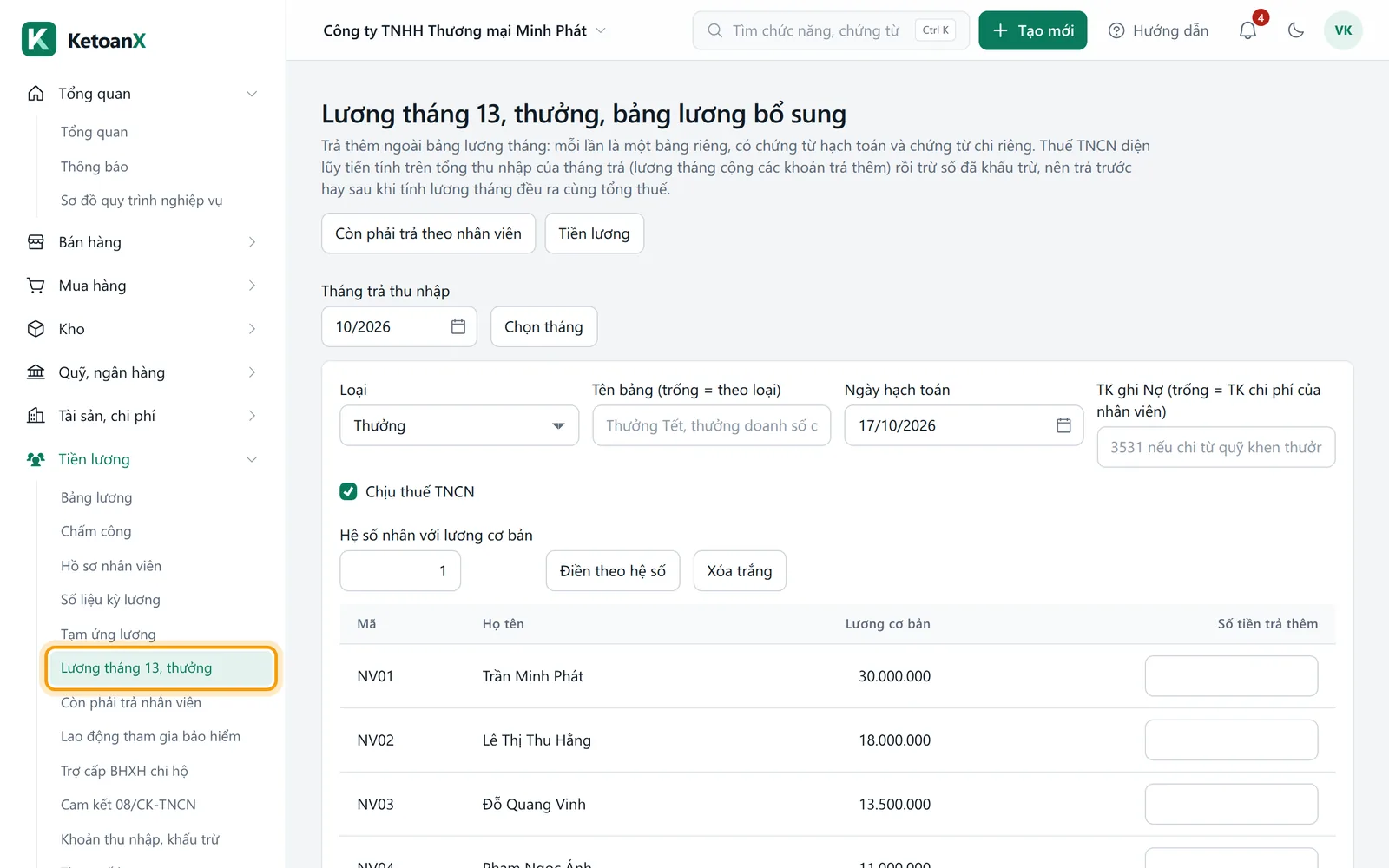Expand the Kho section chevron
The height and width of the screenshot is (868, 1389).
[252, 329]
